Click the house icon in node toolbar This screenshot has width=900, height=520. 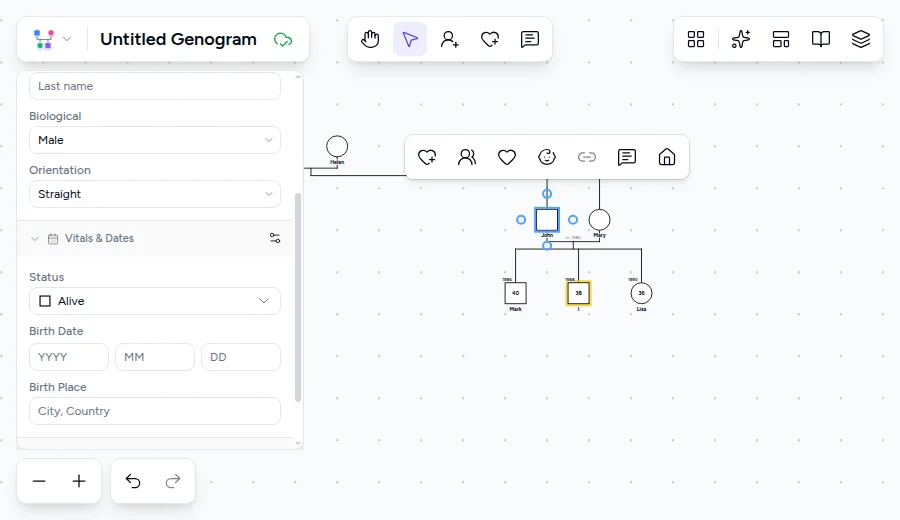click(666, 157)
